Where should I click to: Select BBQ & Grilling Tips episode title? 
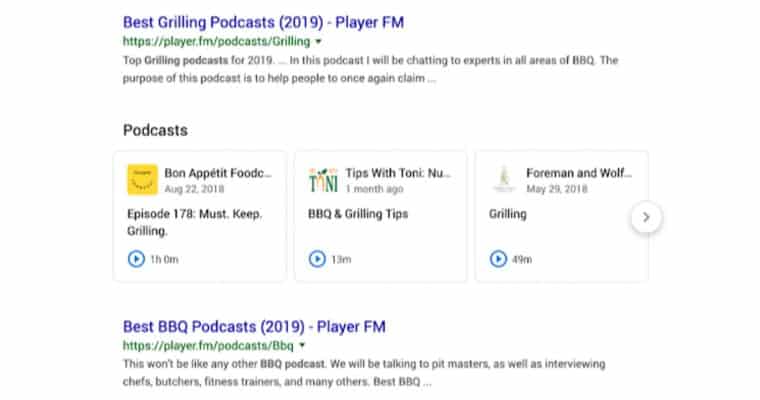[358, 214]
